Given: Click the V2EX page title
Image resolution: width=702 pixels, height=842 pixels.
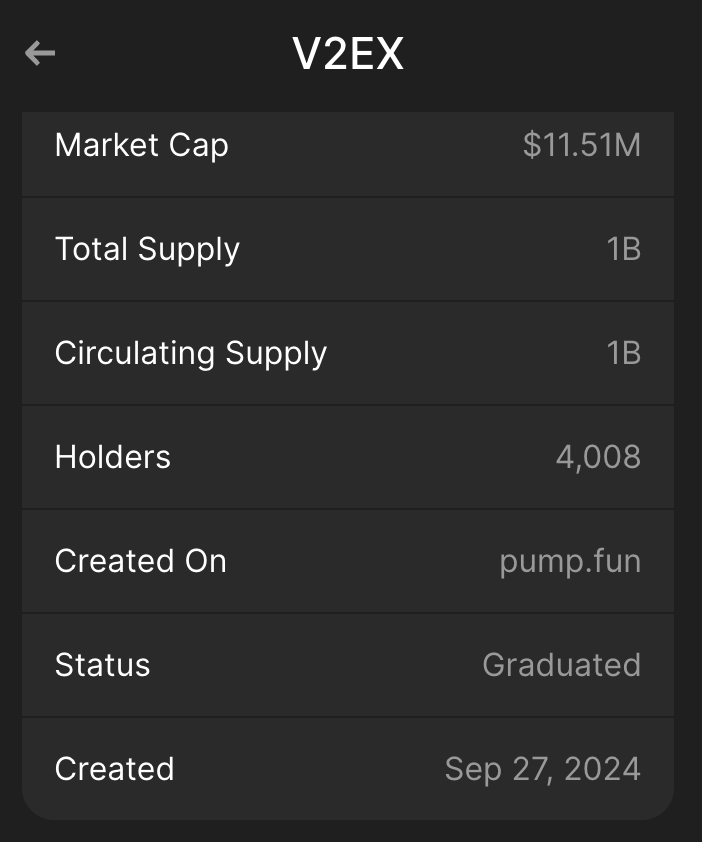Looking at the screenshot, I should click(348, 54).
